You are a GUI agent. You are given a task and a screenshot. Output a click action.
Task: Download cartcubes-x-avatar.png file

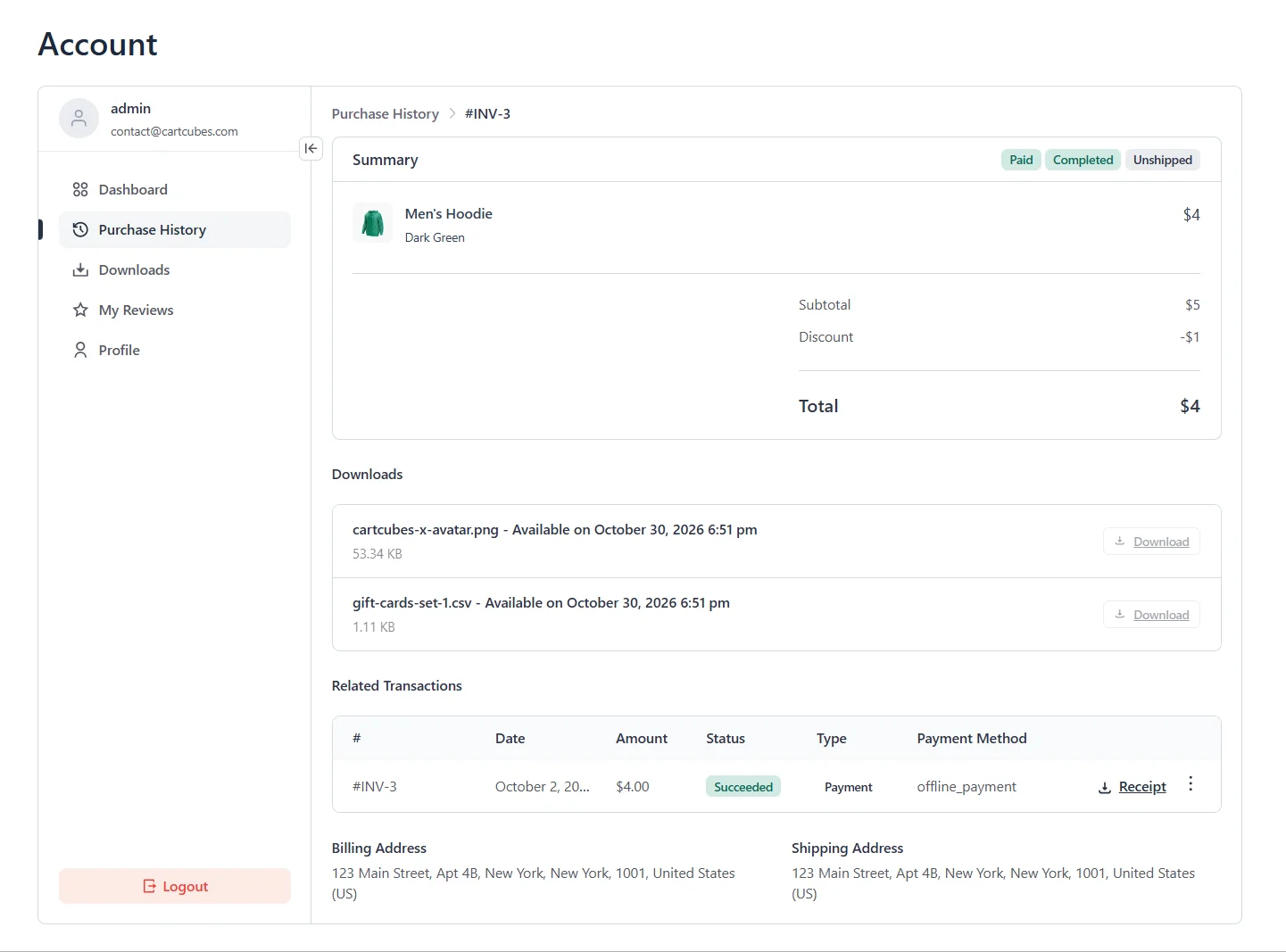[1151, 542]
